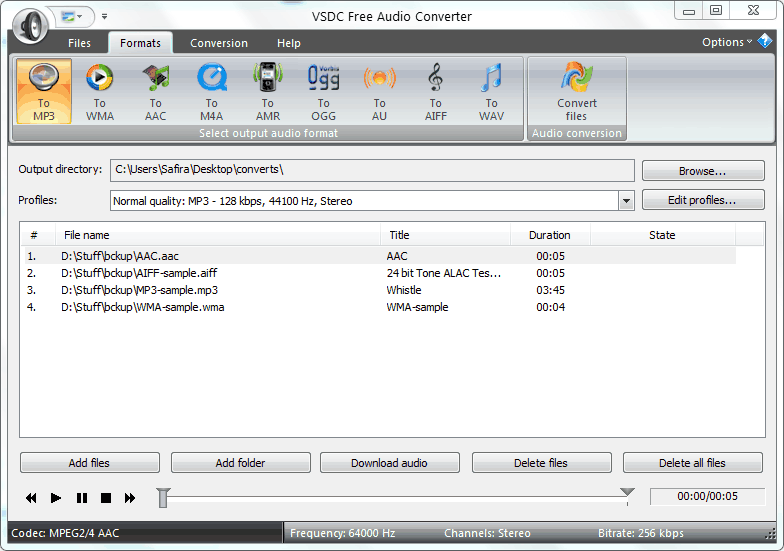Click the title '24 bit Tone ALAC Tes...'
This screenshot has width=784, height=551.
444,273
